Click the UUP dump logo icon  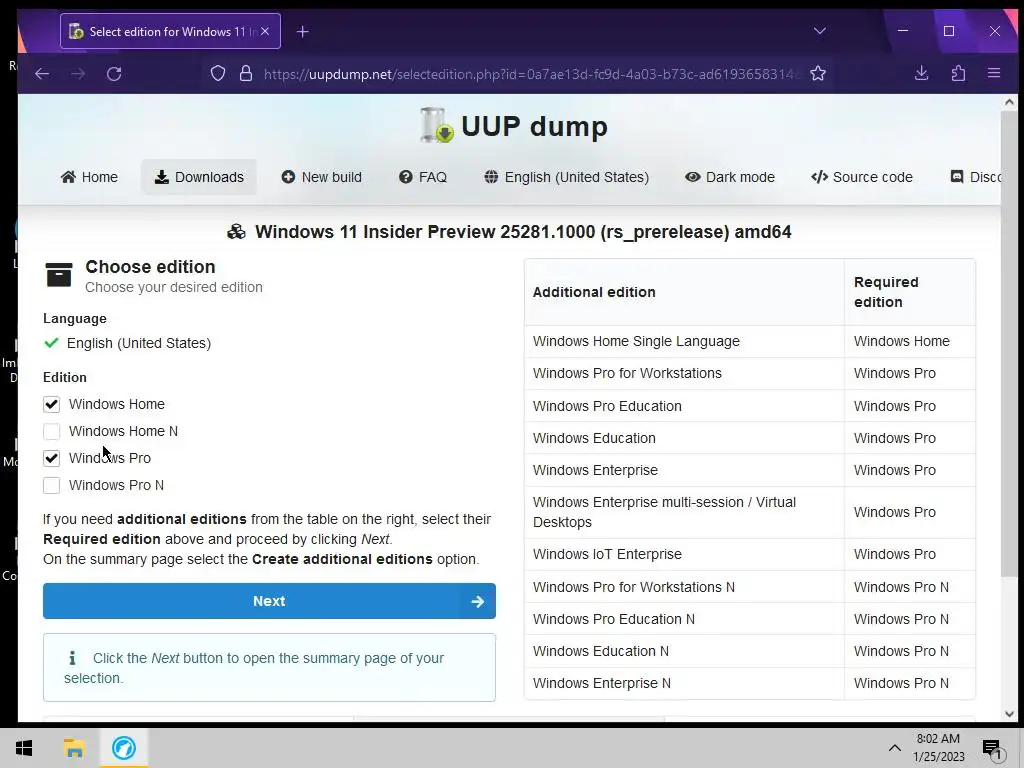click(x=436, y=125)
